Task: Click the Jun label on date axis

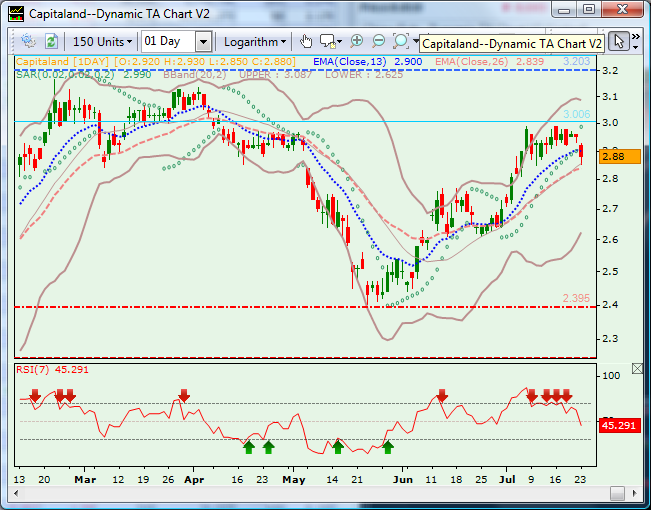Action: (x=403, y=480)
